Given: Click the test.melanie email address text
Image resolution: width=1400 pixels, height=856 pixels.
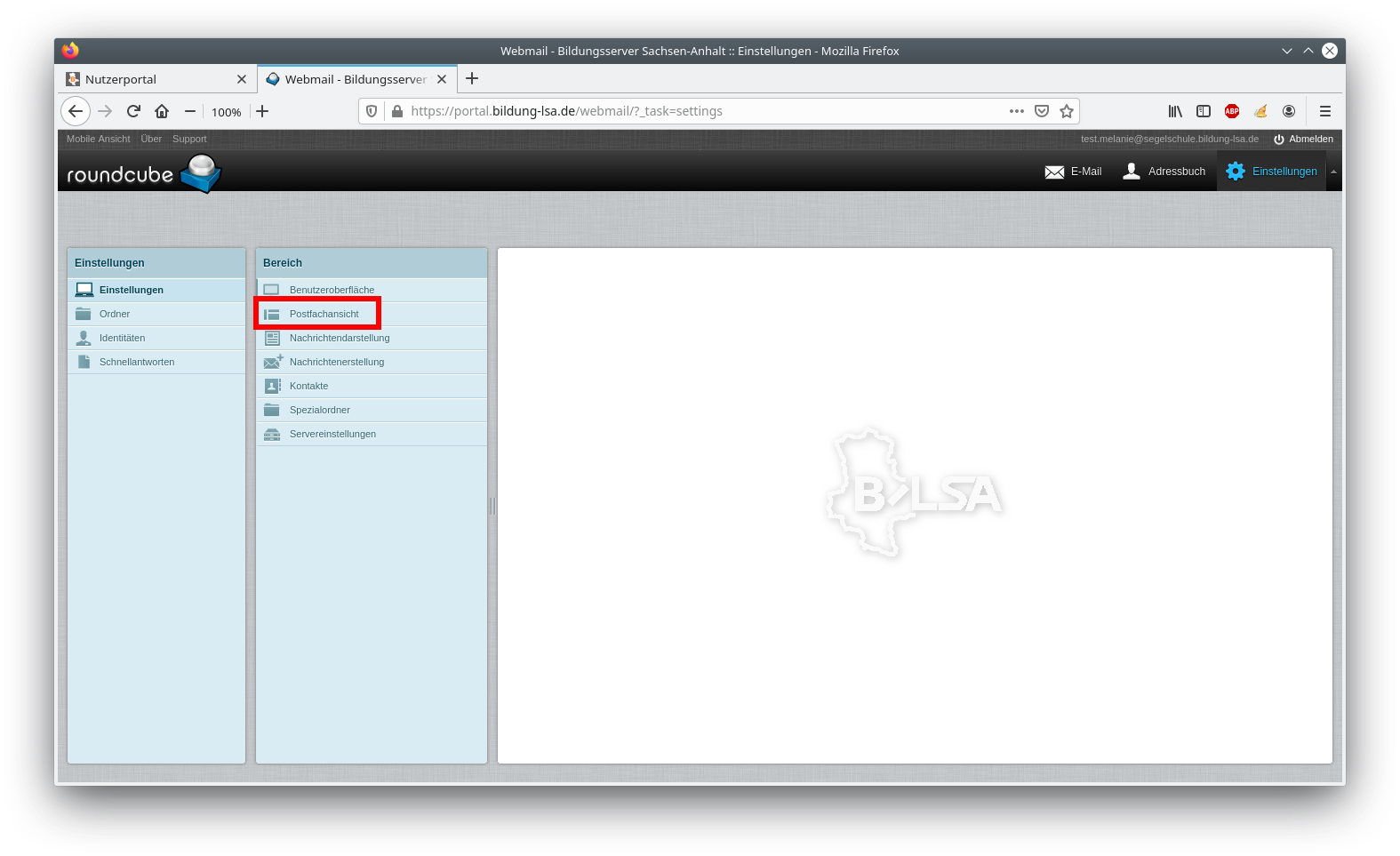Looking at the screenshot, I should [1170, 139].
